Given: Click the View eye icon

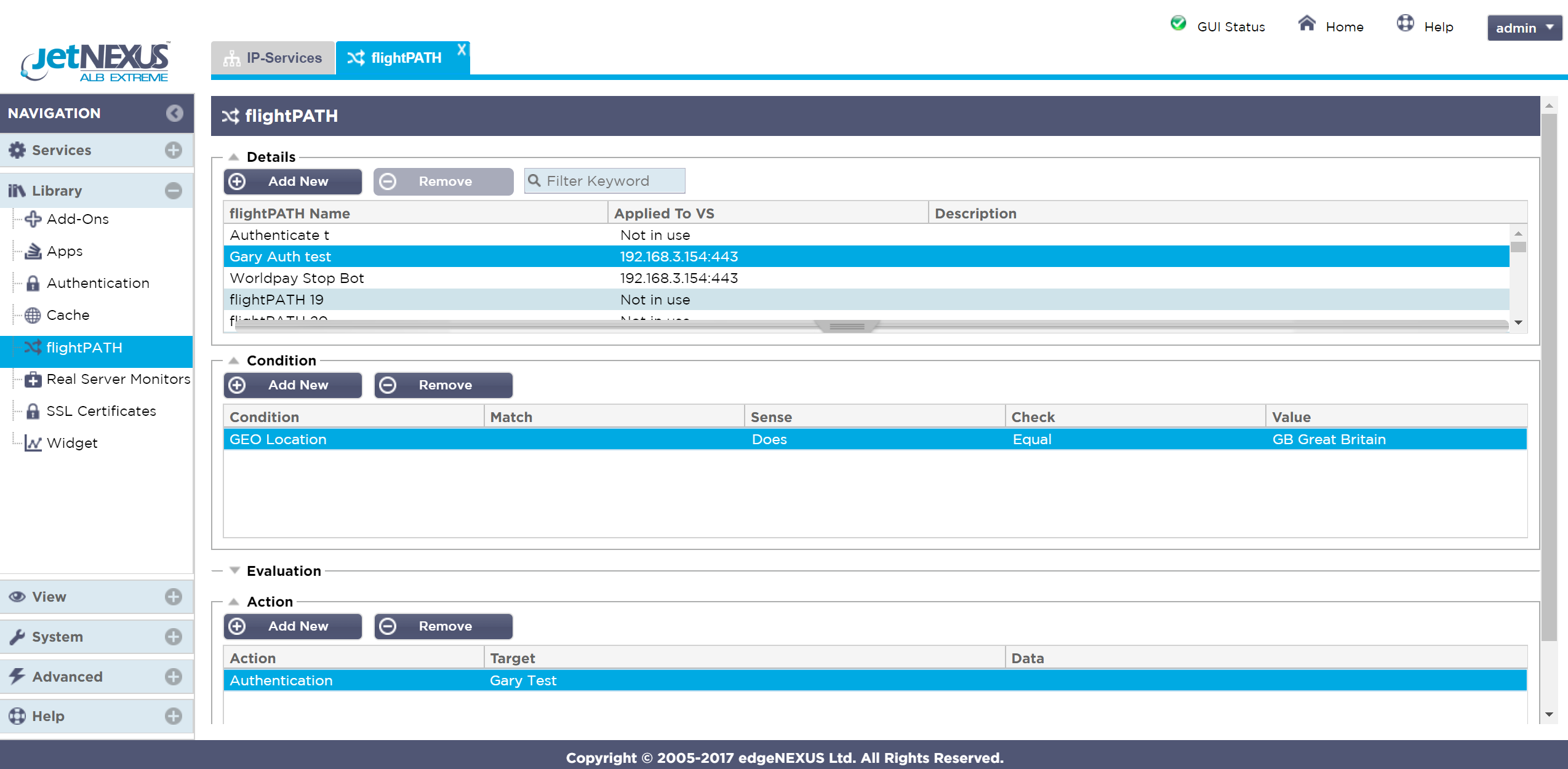Looking at the screenshot, I should pyautogui.click(x=17, y=597).
